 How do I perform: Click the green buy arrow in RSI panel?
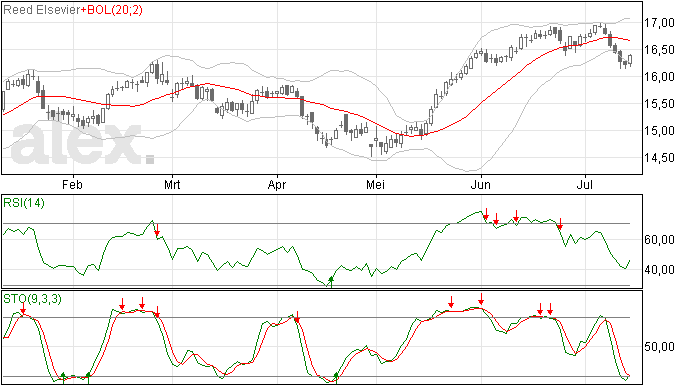tap(331, 282)
